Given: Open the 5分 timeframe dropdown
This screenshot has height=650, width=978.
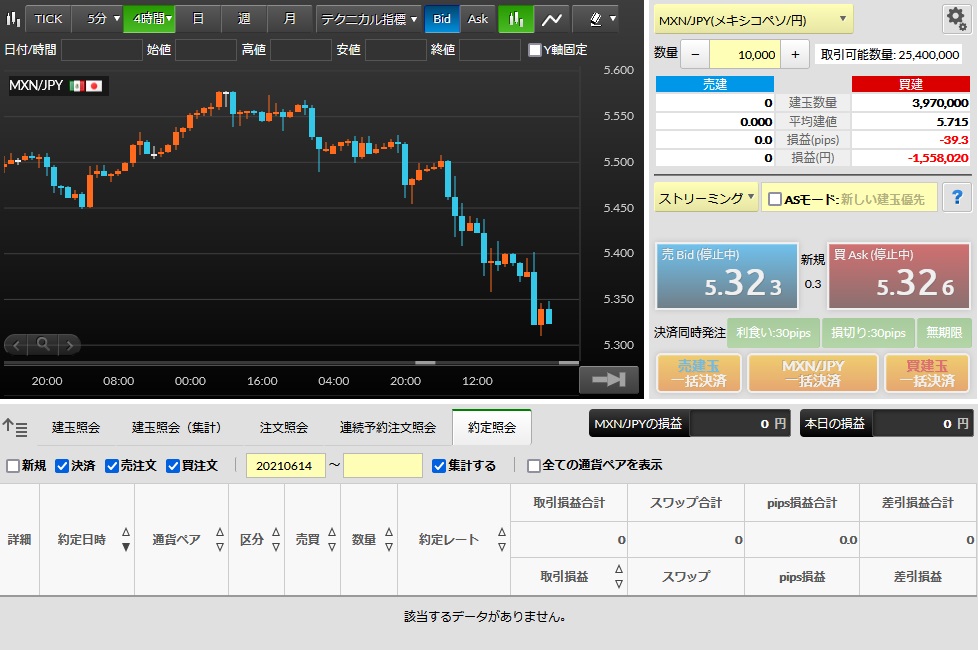Looking at the screenshot, I should (x=97, y=19).
